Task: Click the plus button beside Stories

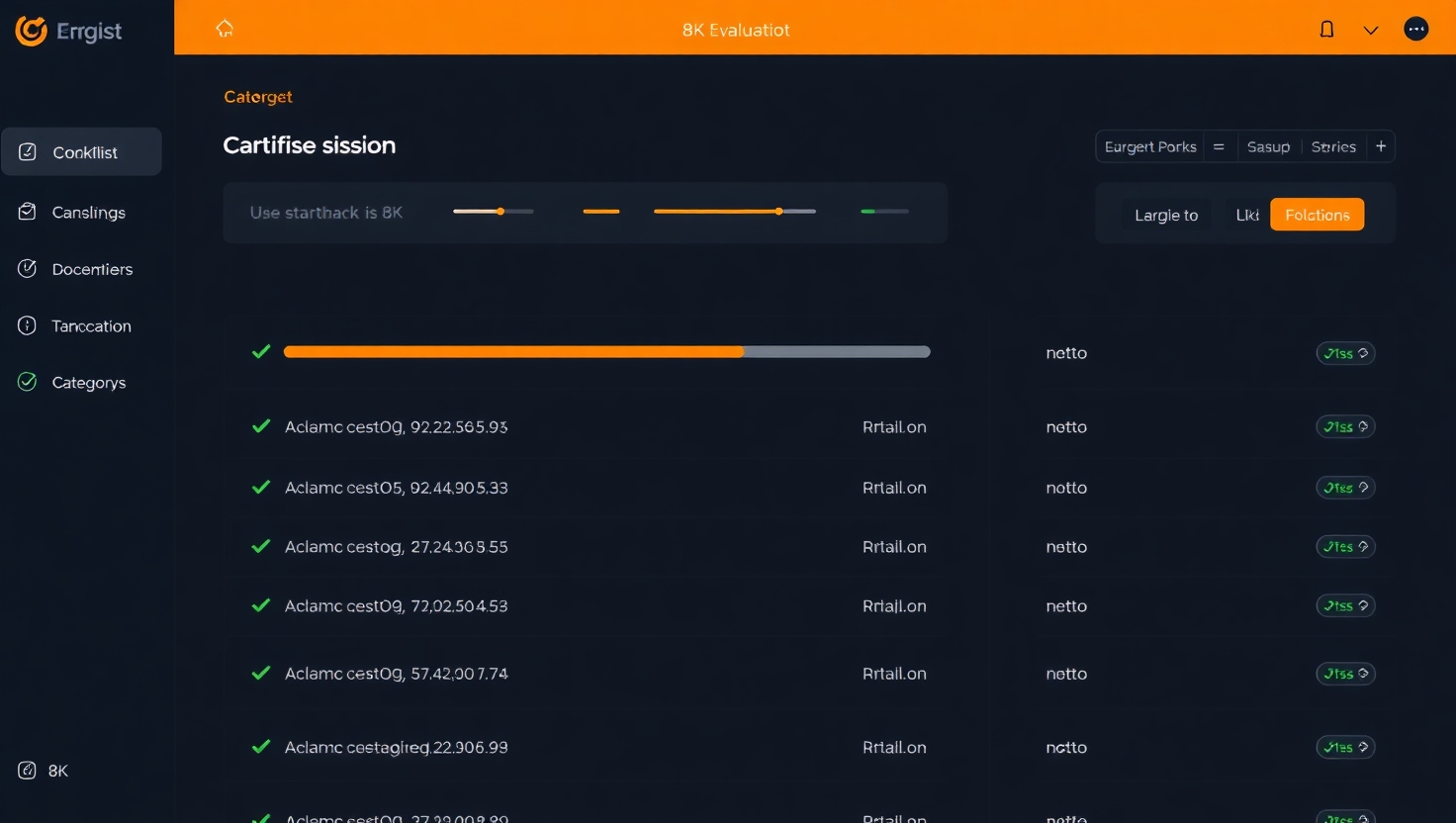Action: [x=1381, y=146]
